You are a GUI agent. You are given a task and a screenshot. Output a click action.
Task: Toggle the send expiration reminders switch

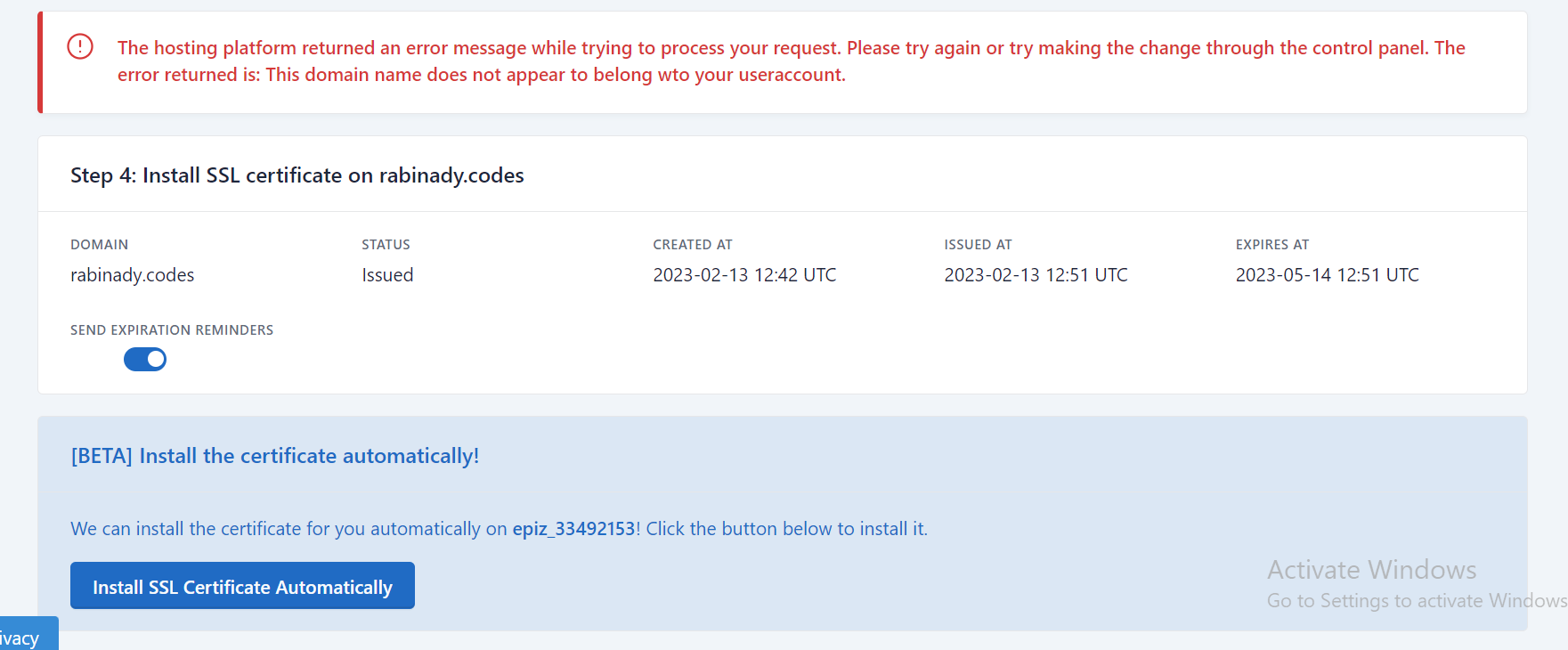145,359
